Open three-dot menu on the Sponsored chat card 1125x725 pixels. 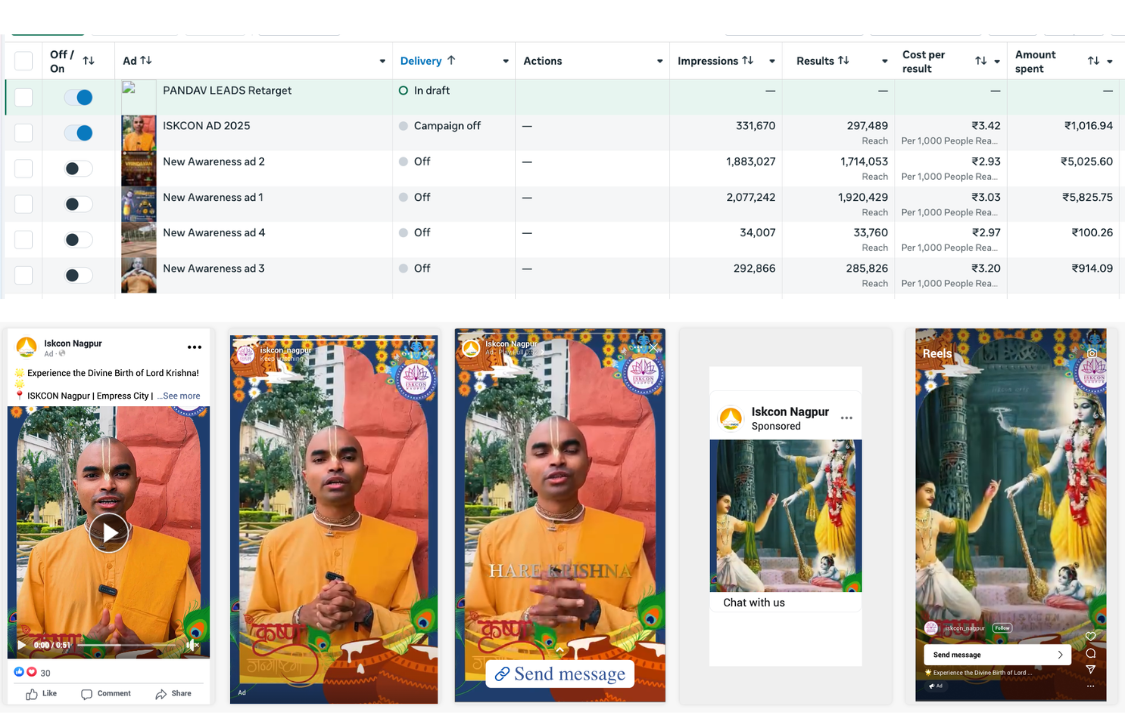click(x=846, y=418)
